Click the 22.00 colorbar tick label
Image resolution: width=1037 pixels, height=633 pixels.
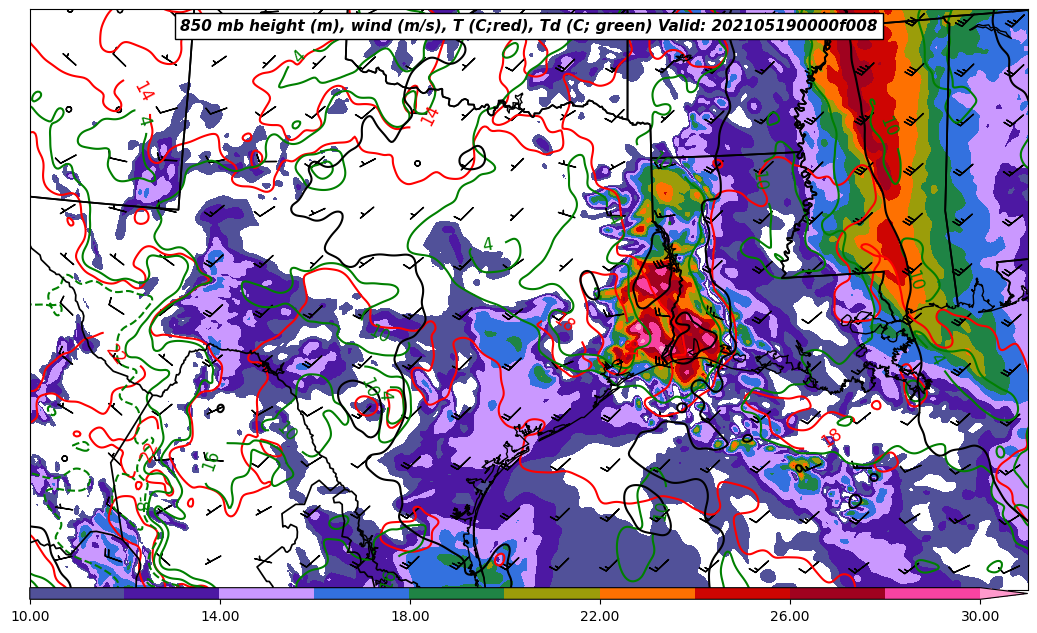[600, 616]
